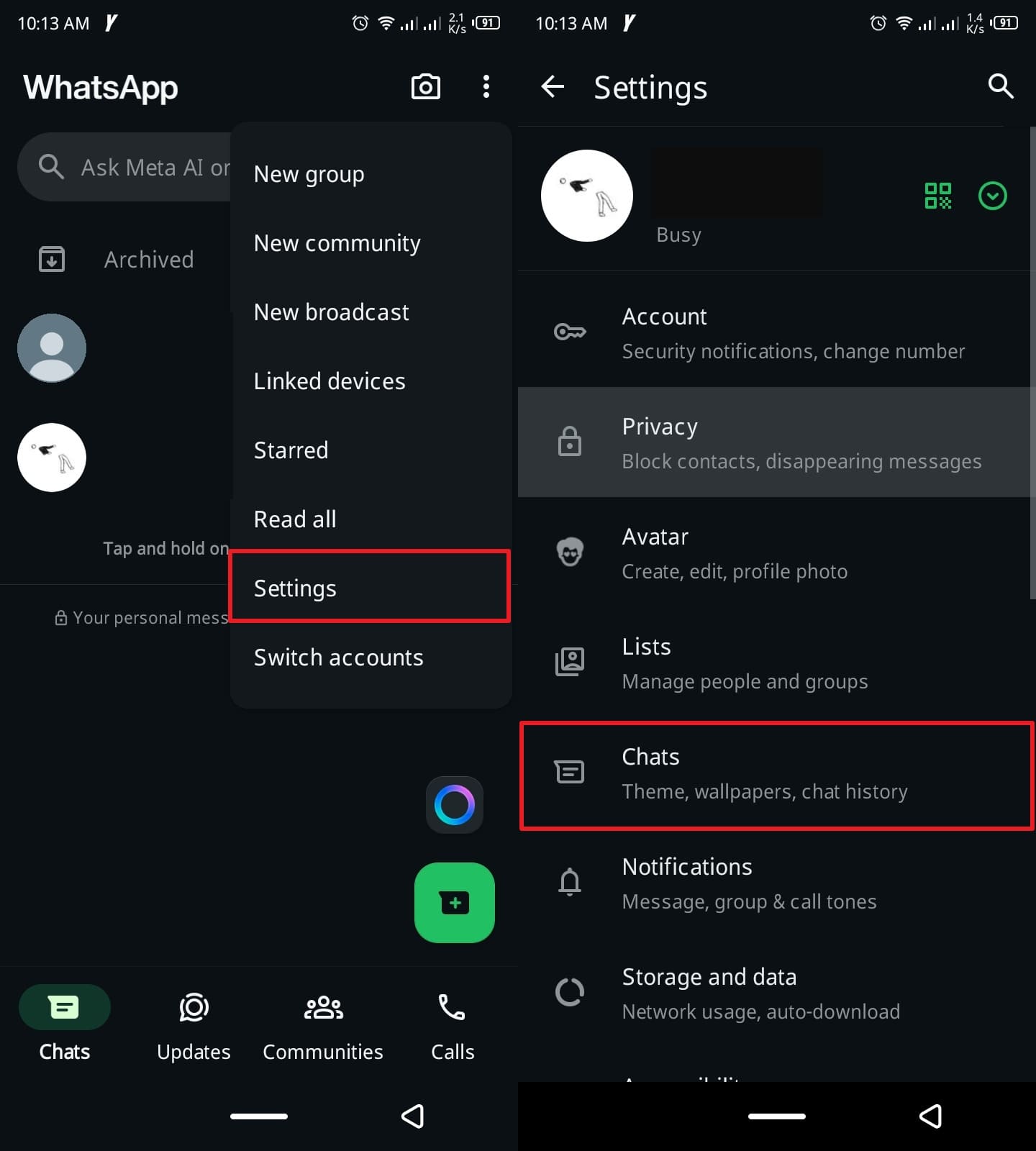Tap the home pill on Settings screen
The width and height of the screenshot is (1036, 1151).
777,1116
